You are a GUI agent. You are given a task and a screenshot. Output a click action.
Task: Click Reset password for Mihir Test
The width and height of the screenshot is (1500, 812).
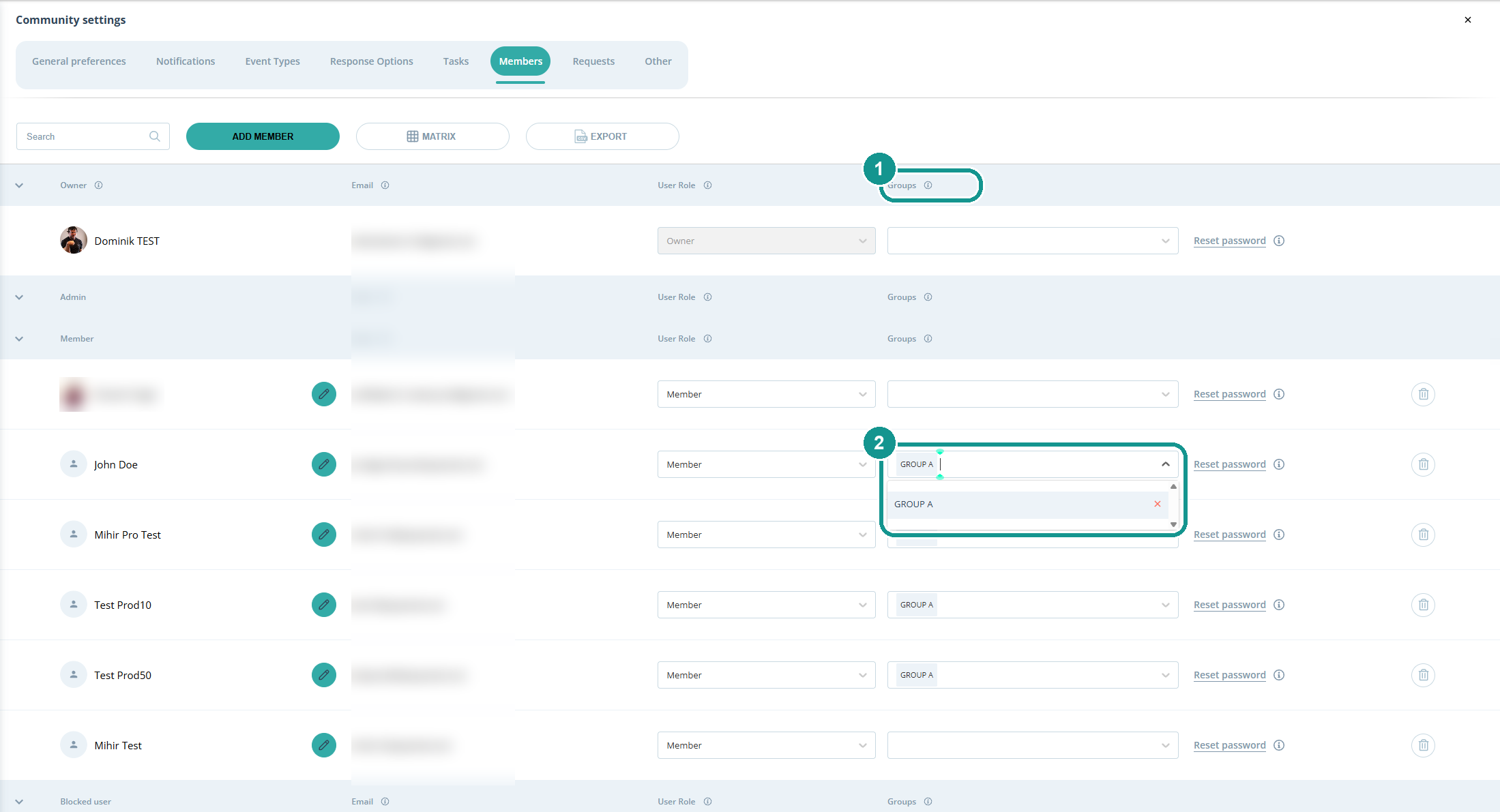tap(1229, 745)
